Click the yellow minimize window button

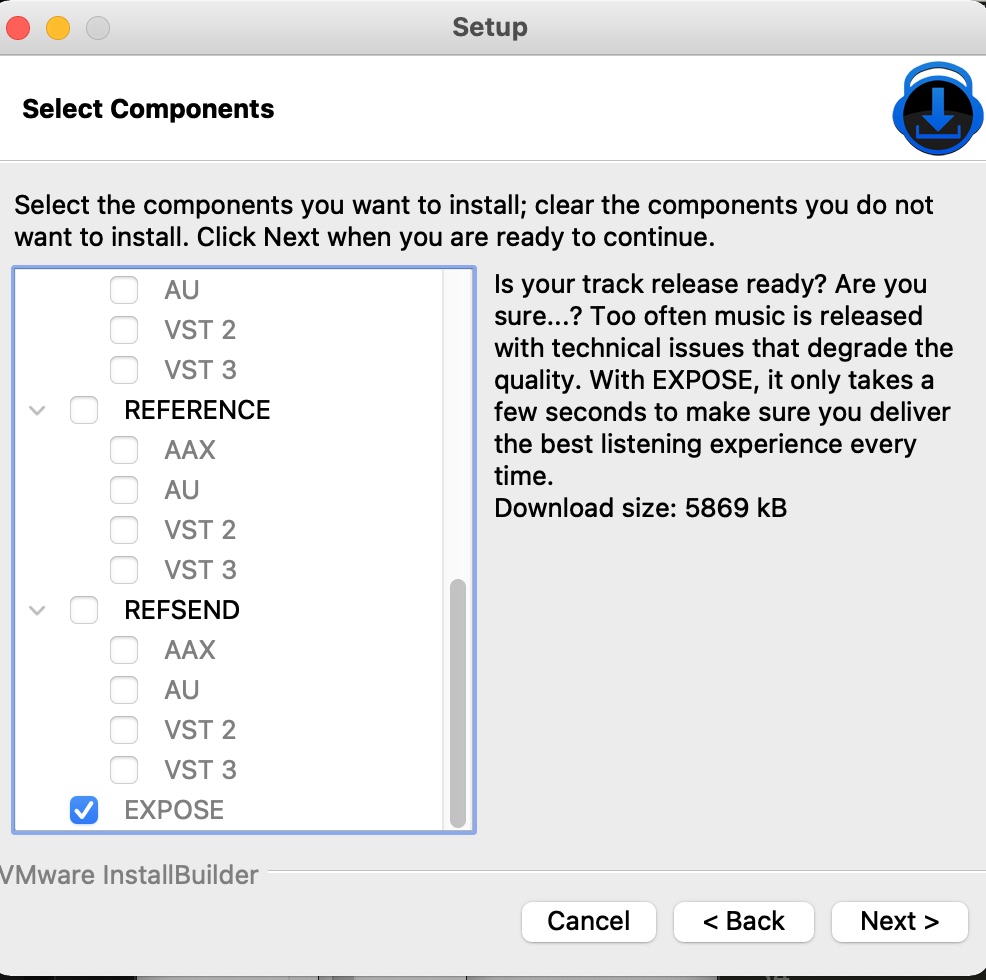58,27
